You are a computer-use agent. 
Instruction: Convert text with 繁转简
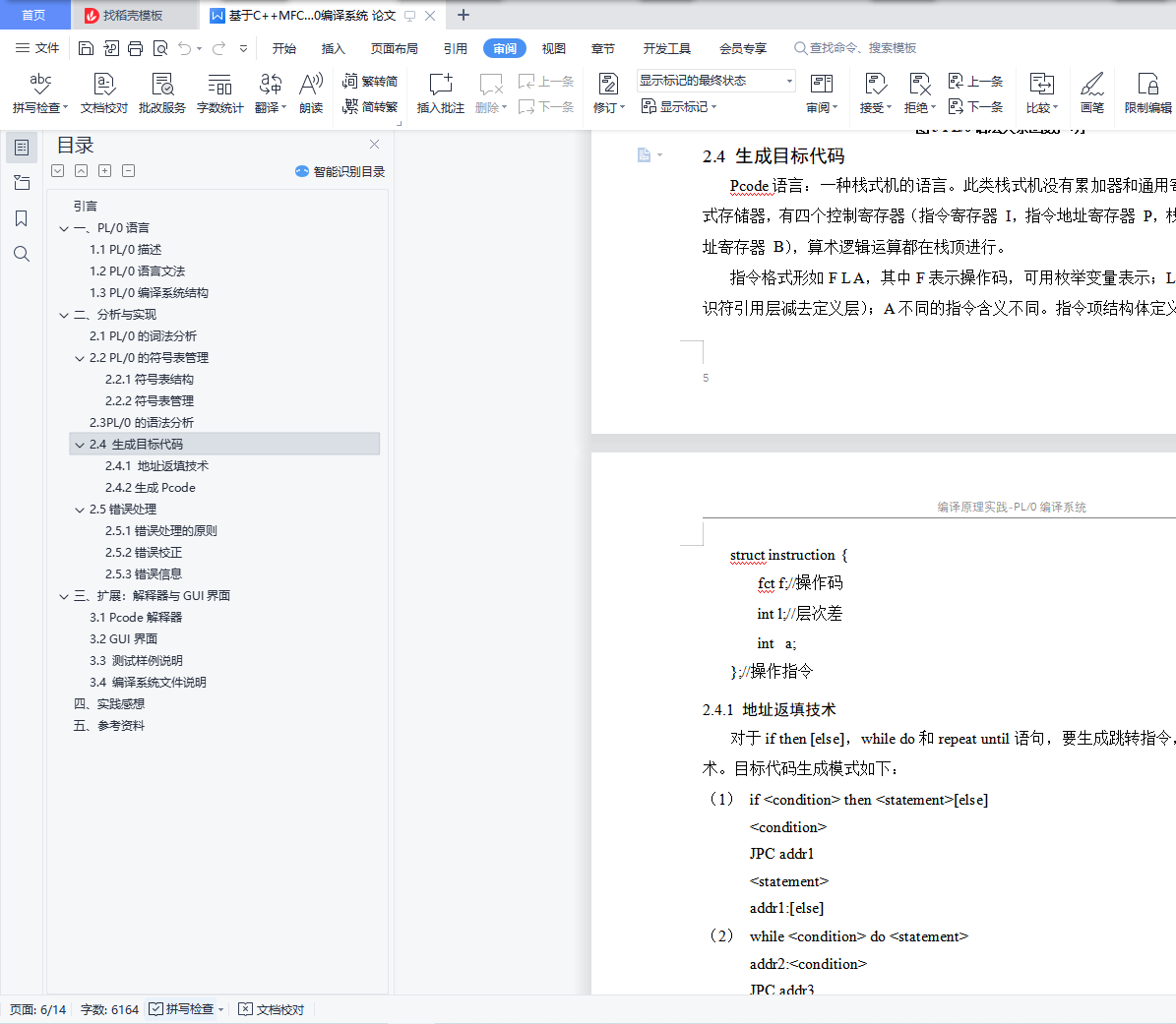tap(370, 81)
